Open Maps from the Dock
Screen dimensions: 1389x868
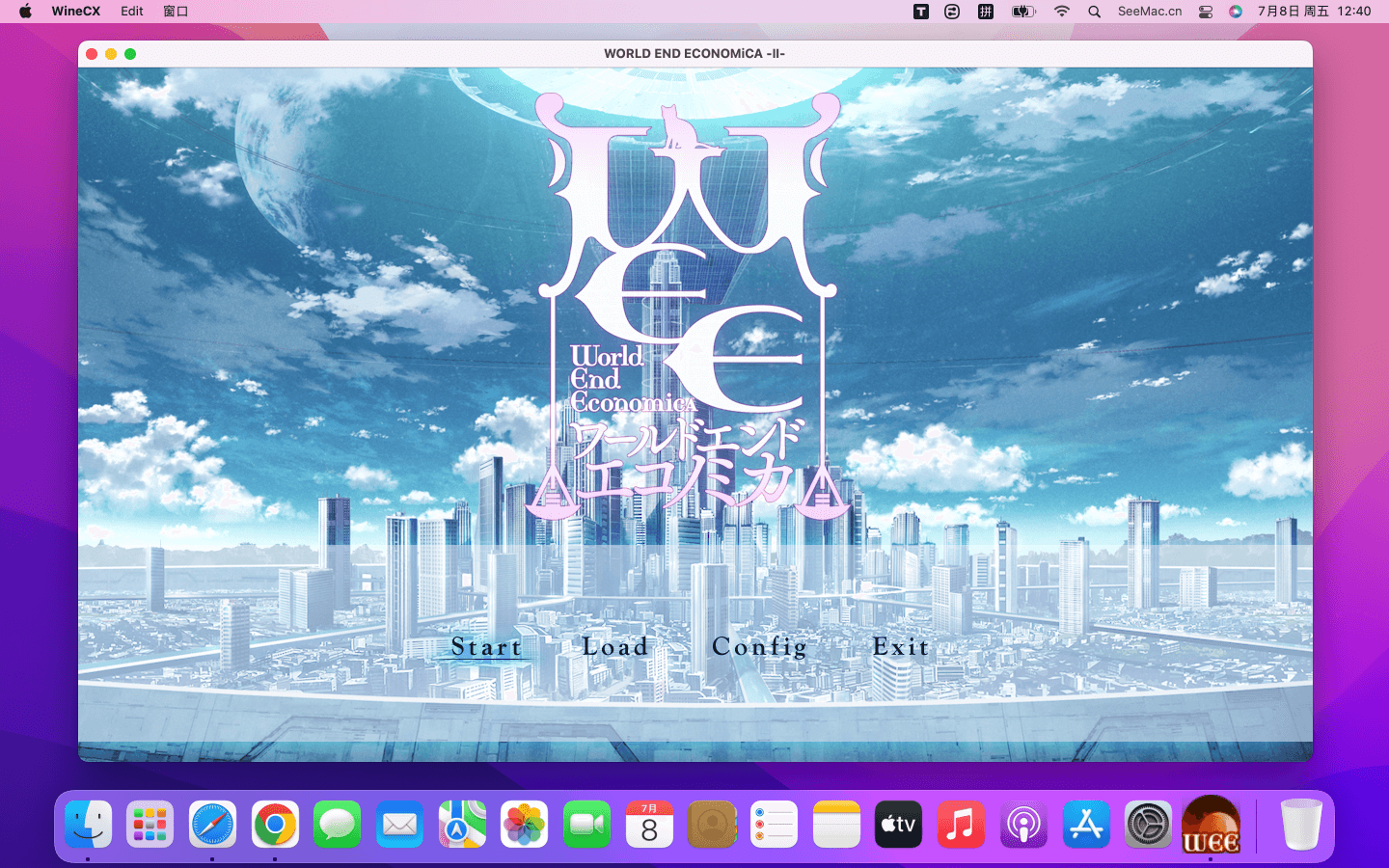[462, 825]
